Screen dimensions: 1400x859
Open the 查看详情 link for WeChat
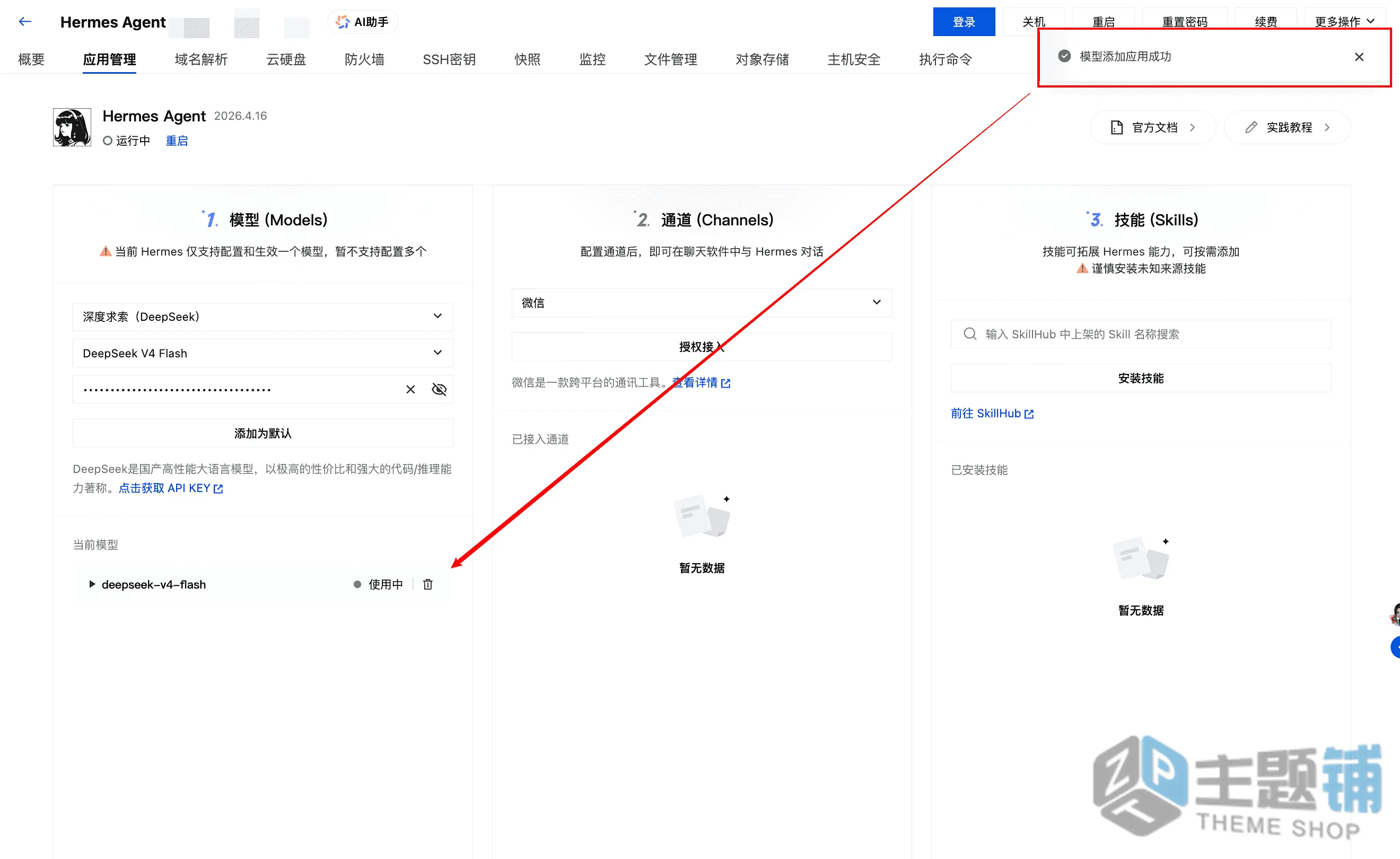(x=701, y=382)
